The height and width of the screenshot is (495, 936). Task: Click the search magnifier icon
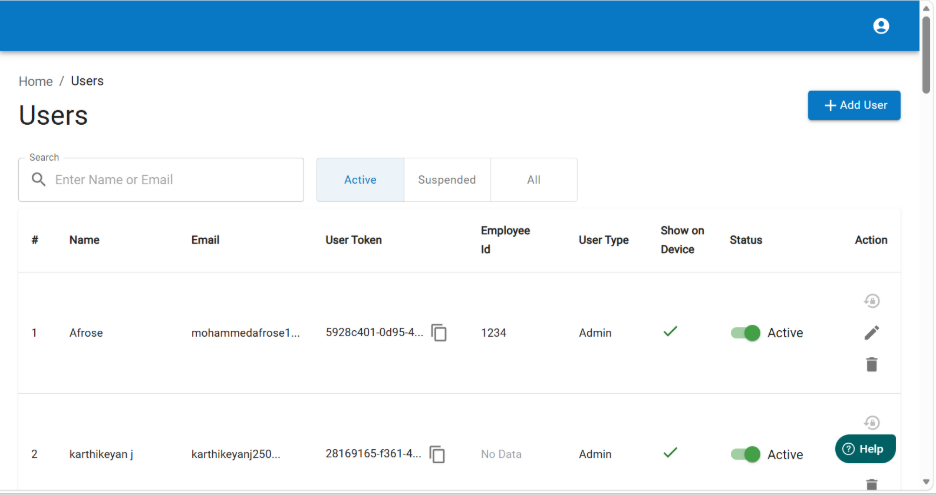tap(39, 180)
